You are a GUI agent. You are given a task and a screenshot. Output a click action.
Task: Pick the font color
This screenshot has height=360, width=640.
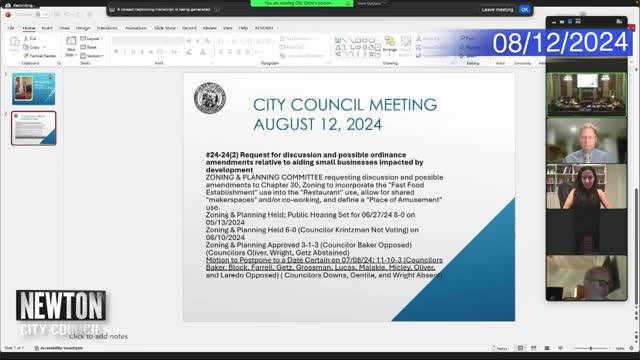pyautogui.click(x=203, y=52)
